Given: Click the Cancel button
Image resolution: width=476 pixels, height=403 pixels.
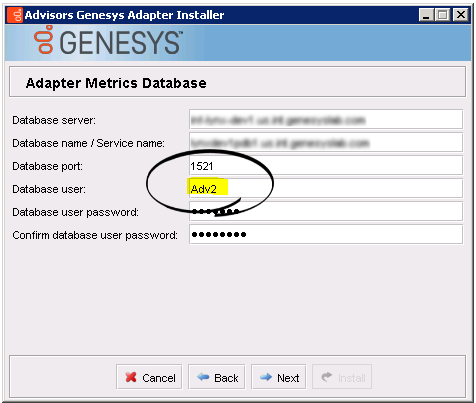Looking at the screenshot, I should [x=149, y=377].
